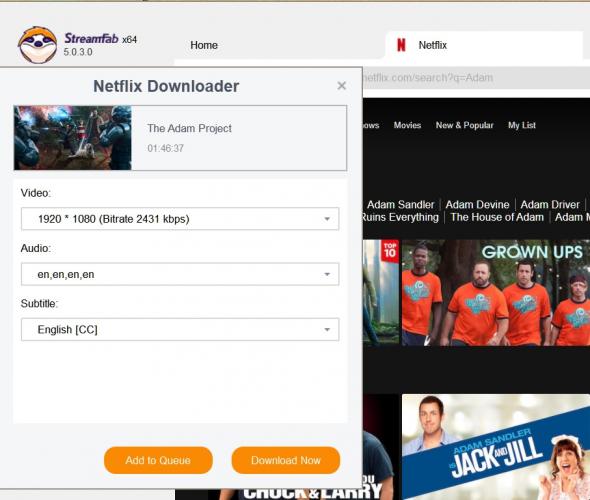Click the Audio dropdown arrow
This screenshot has height=500, width=590.
(327, 275)
